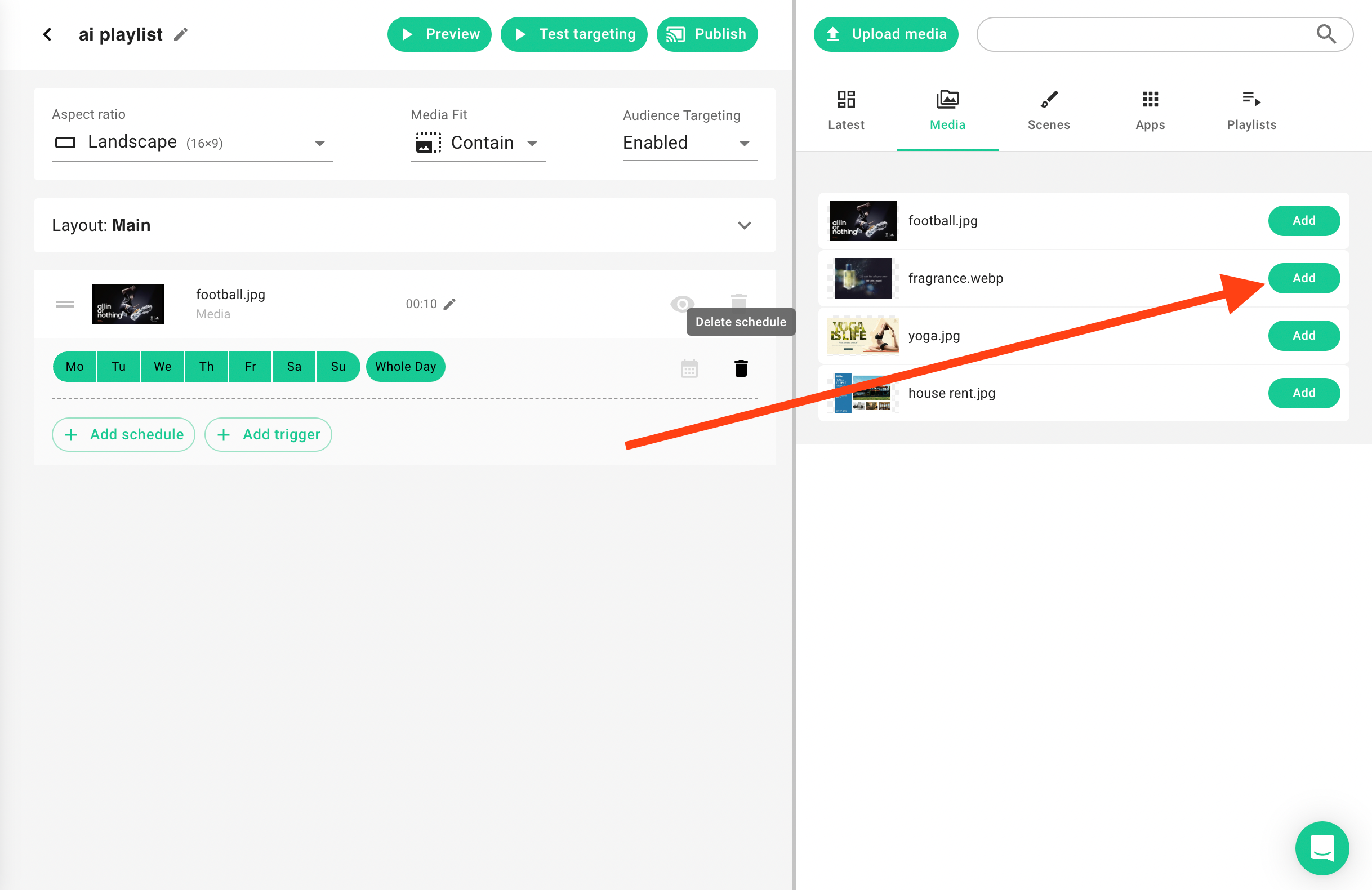The width and height of the screenshot is (1372, 890).
Task: Click the pencil icon to rename playlist
Action: (181, 34)
